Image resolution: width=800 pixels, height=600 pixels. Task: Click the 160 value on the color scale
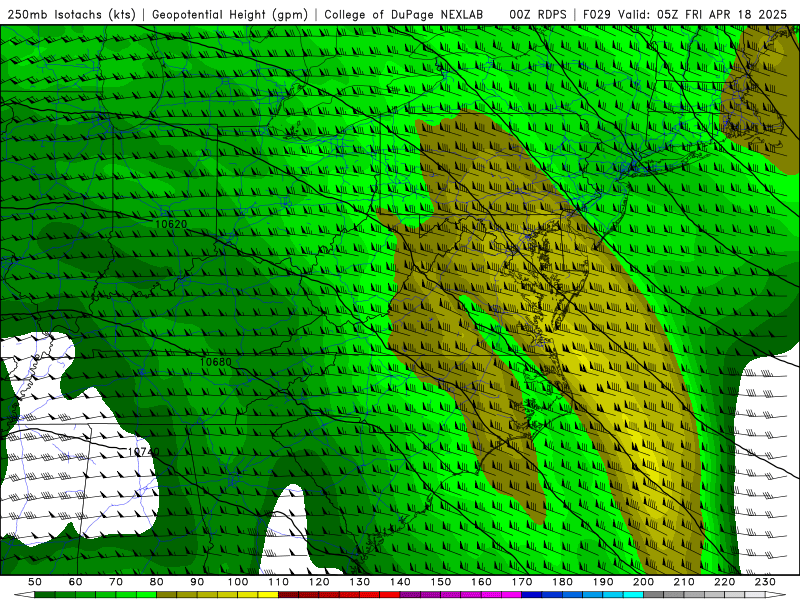click(481, 582)
